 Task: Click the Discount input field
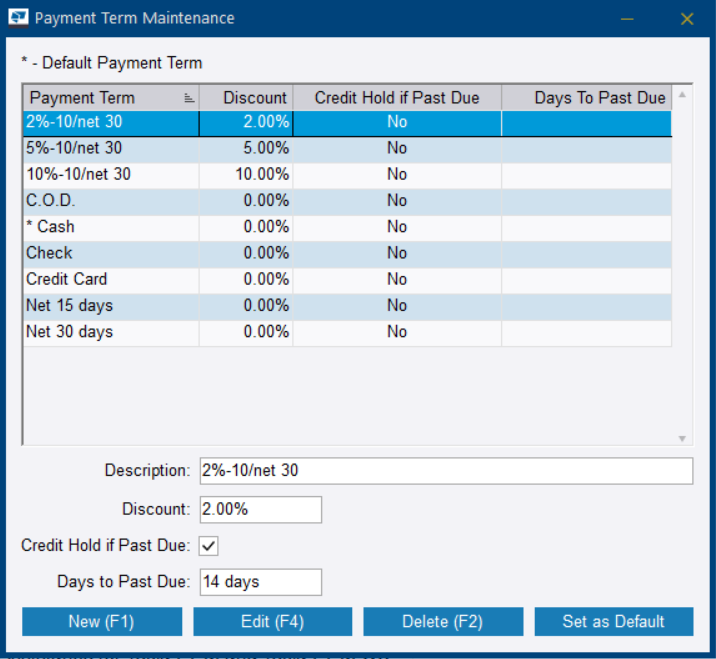point(261,509)
